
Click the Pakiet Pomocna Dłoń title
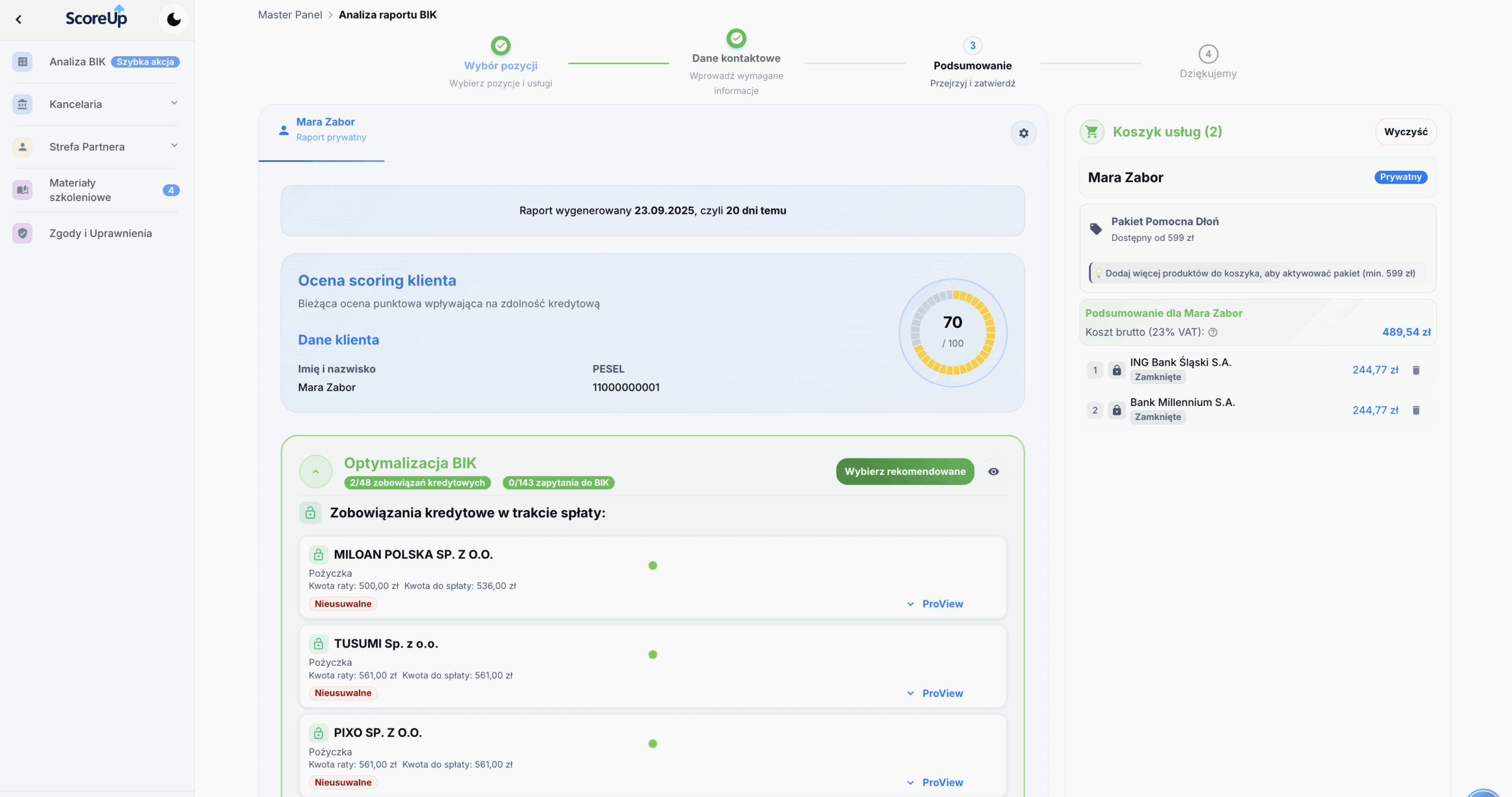(1165, 222)
